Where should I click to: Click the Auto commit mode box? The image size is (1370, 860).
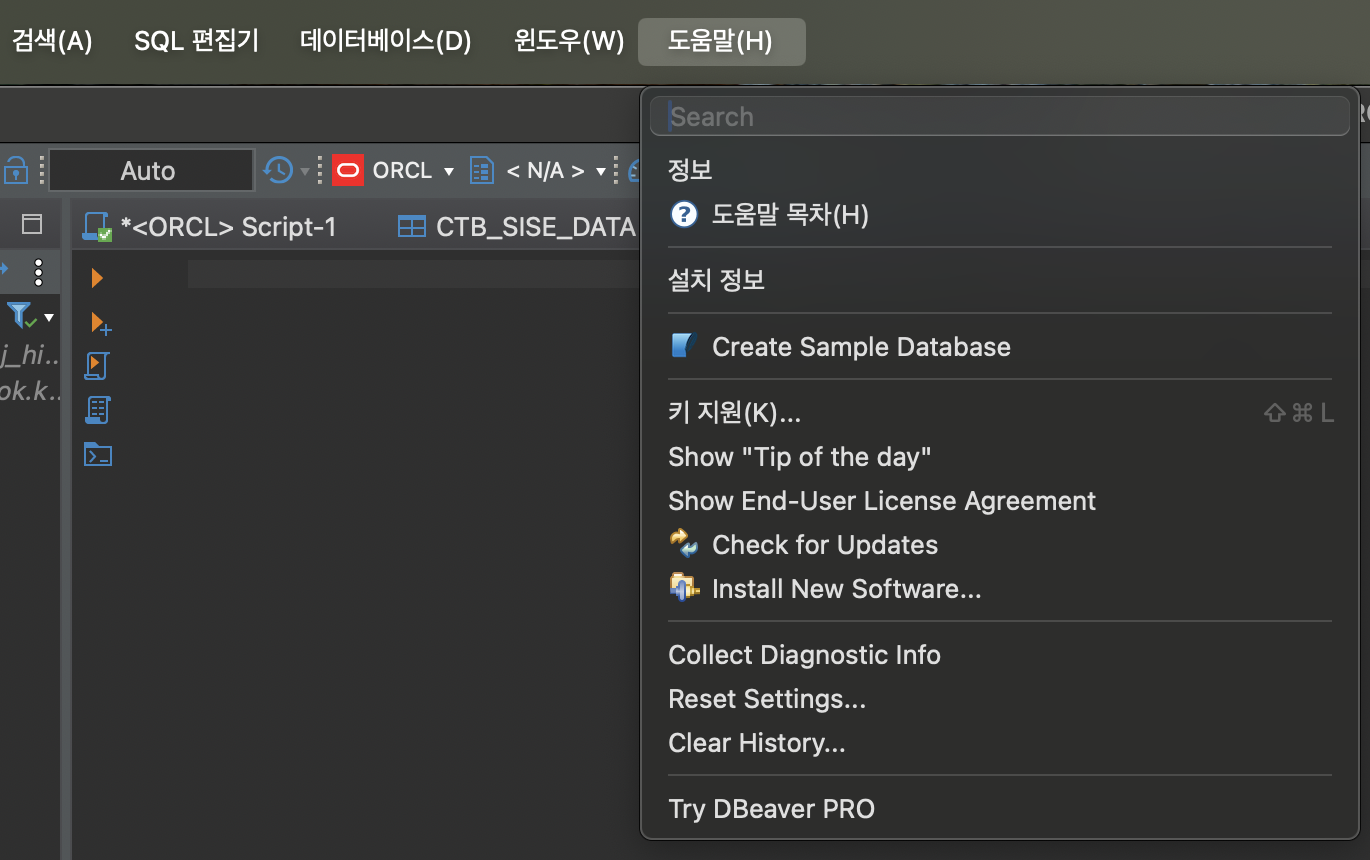[150, 171]
